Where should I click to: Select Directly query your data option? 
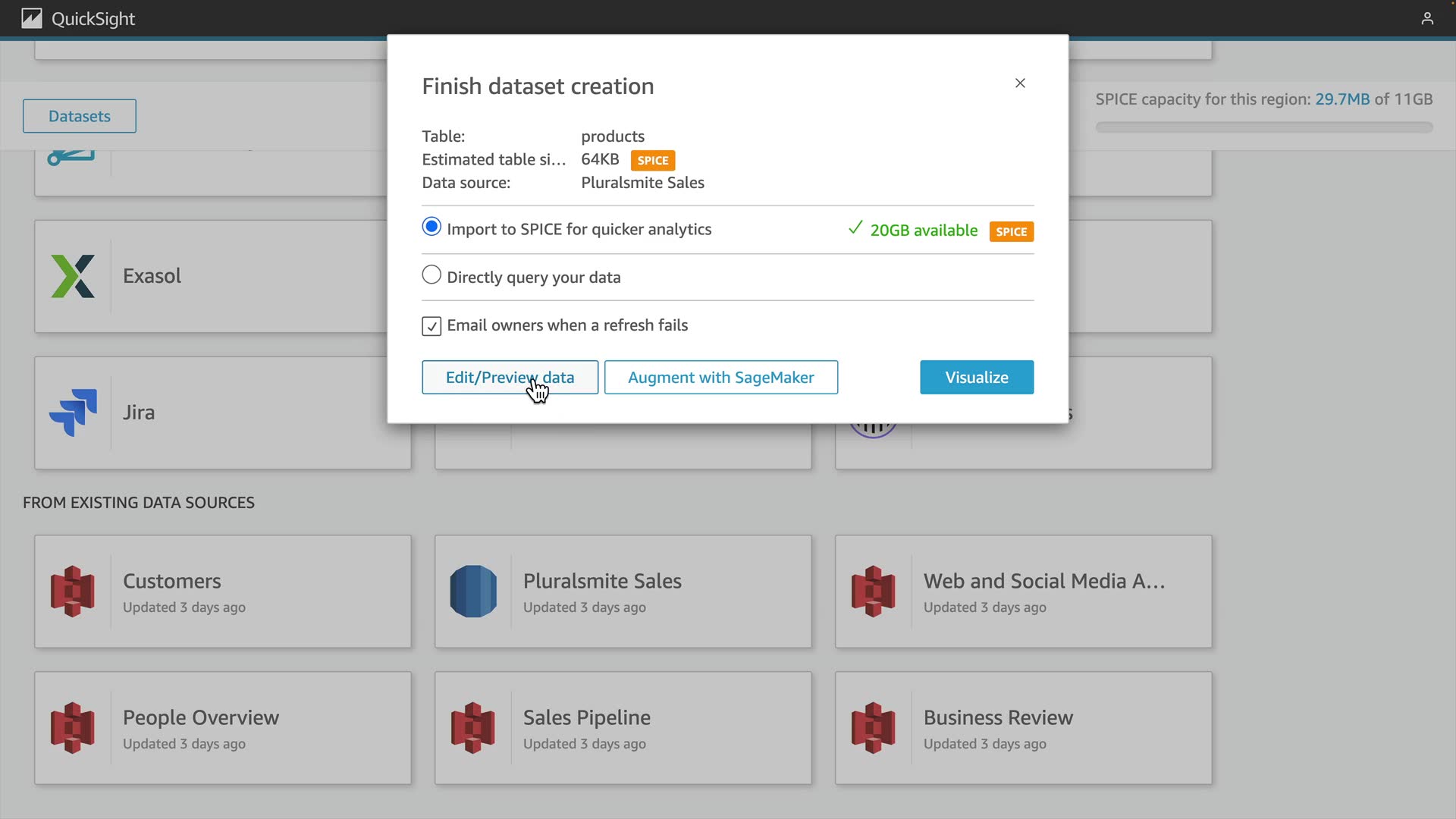point(431,275)
